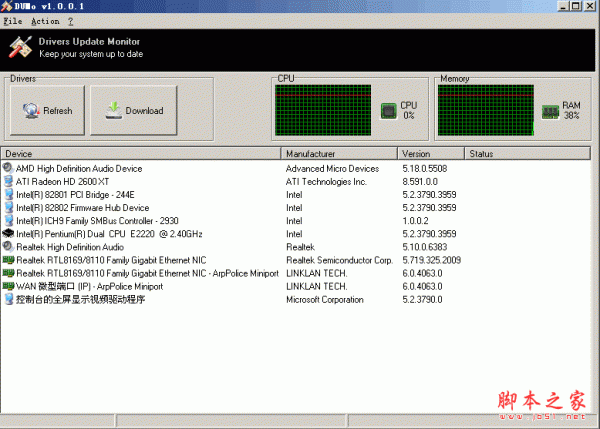Image resolution: width=600 pixels, height=429 pixels.
Task: Click the CPU usage graph
Action: point(323,110)
